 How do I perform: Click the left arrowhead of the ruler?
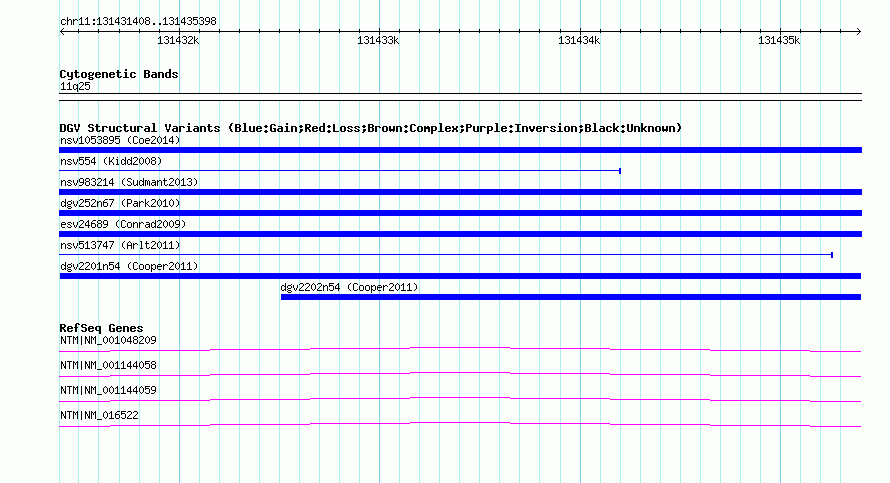click(x=62, y=32)
